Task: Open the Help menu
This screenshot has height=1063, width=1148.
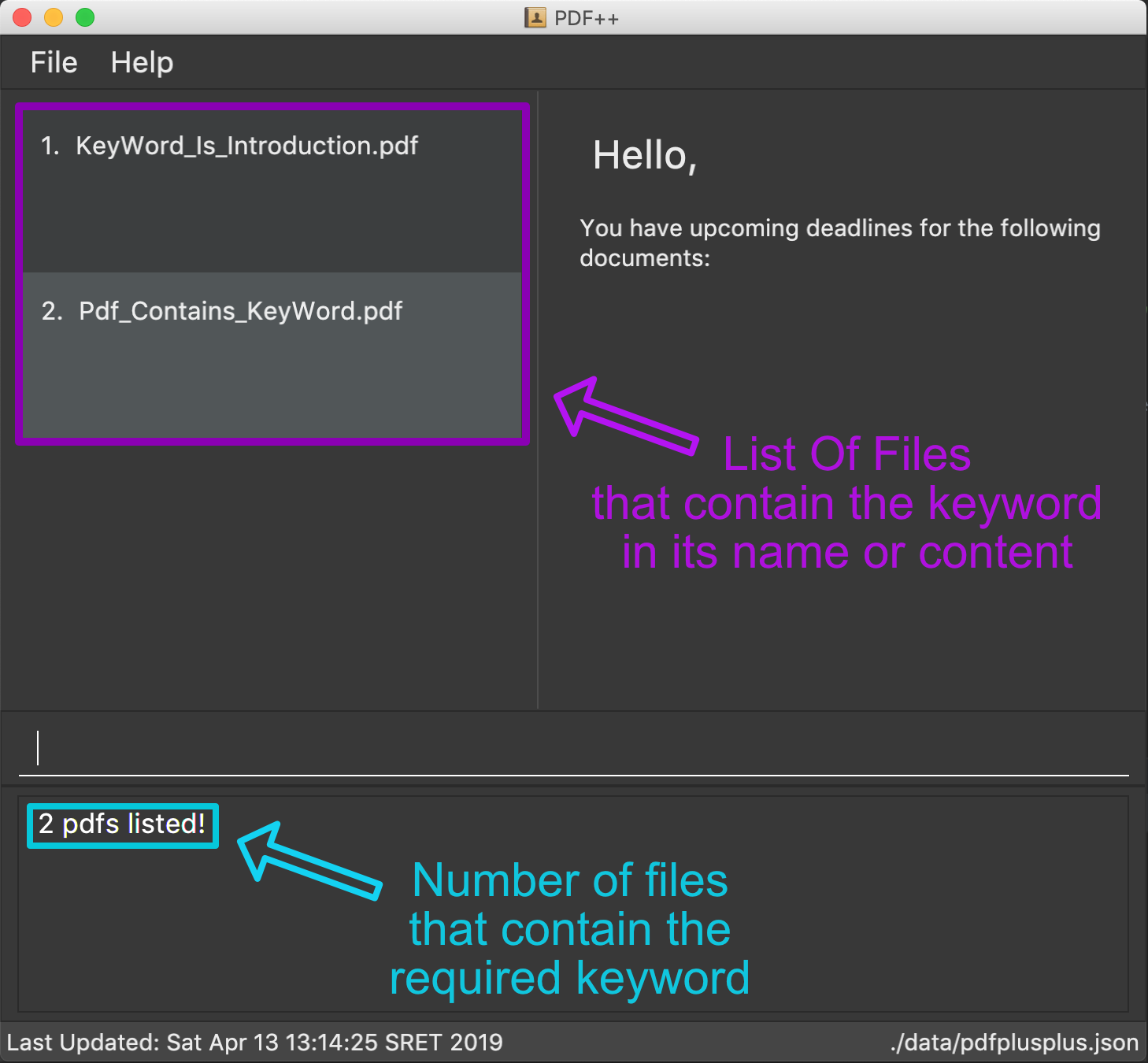Action: 142,62
